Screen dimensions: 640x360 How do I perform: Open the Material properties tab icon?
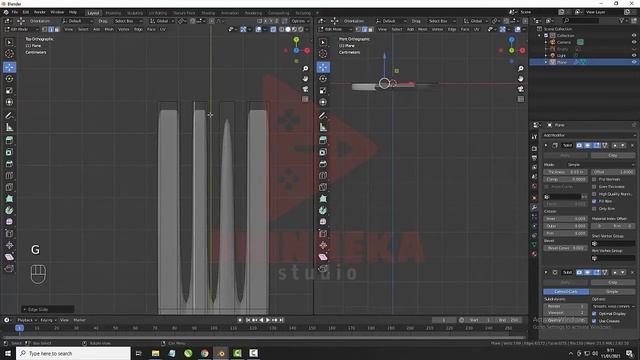coord(534,254)
